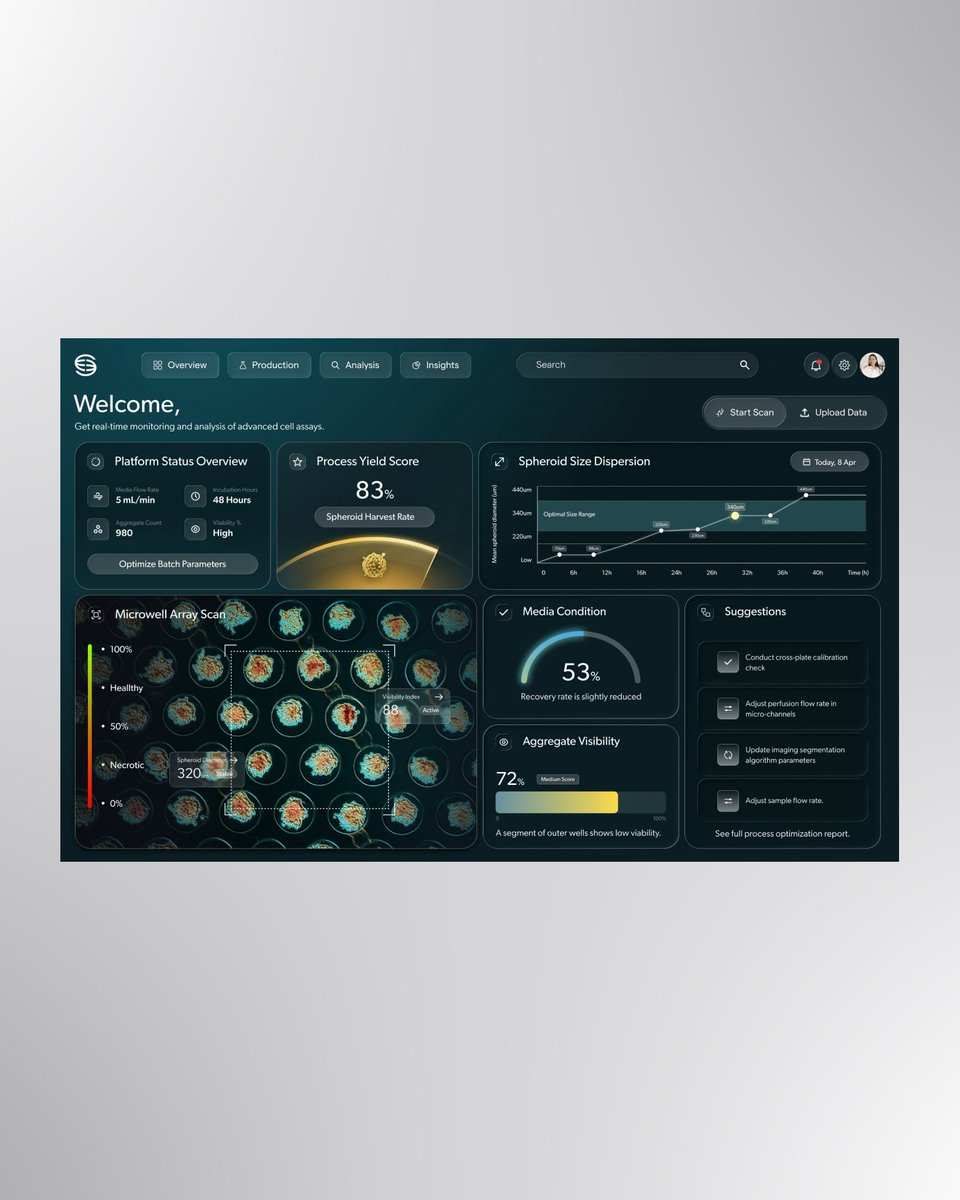Open settings via gear icon
This screenshot has height=1200, width=960.
tap(844, 365)
